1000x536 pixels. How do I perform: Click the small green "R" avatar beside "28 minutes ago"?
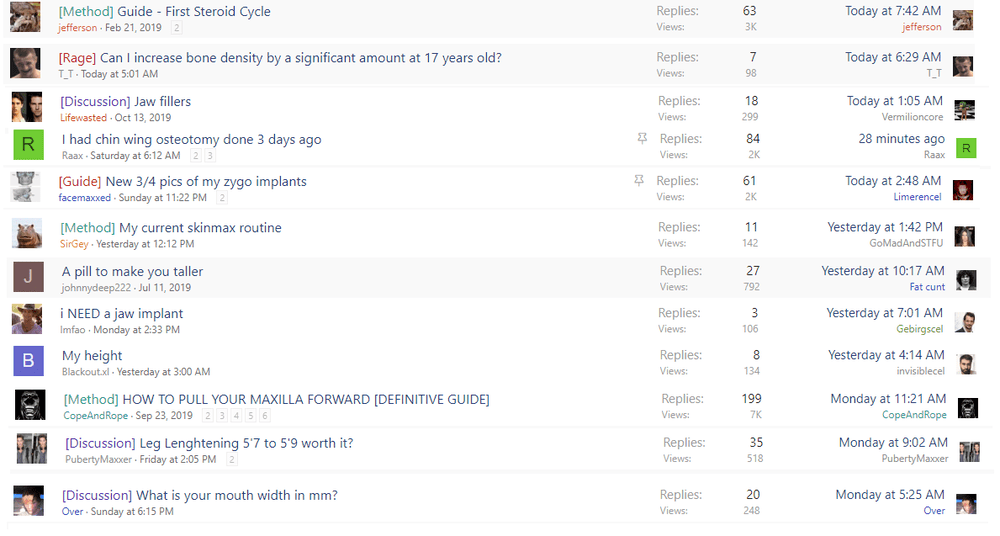click(966, 148)
